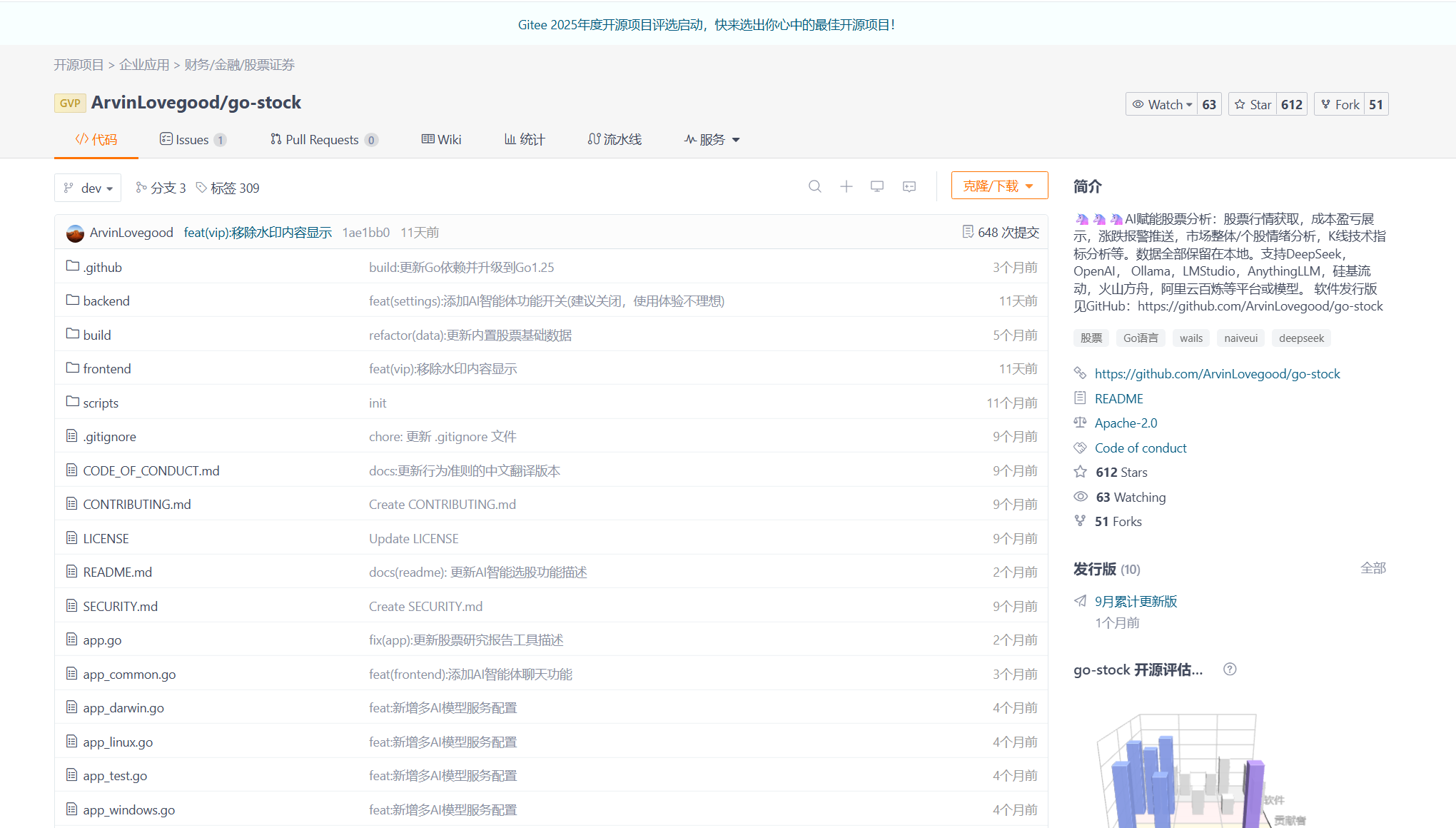Click ArvinLovegood's avatar in commit row
Screen dimensions: 1456x828
point(75,233)
